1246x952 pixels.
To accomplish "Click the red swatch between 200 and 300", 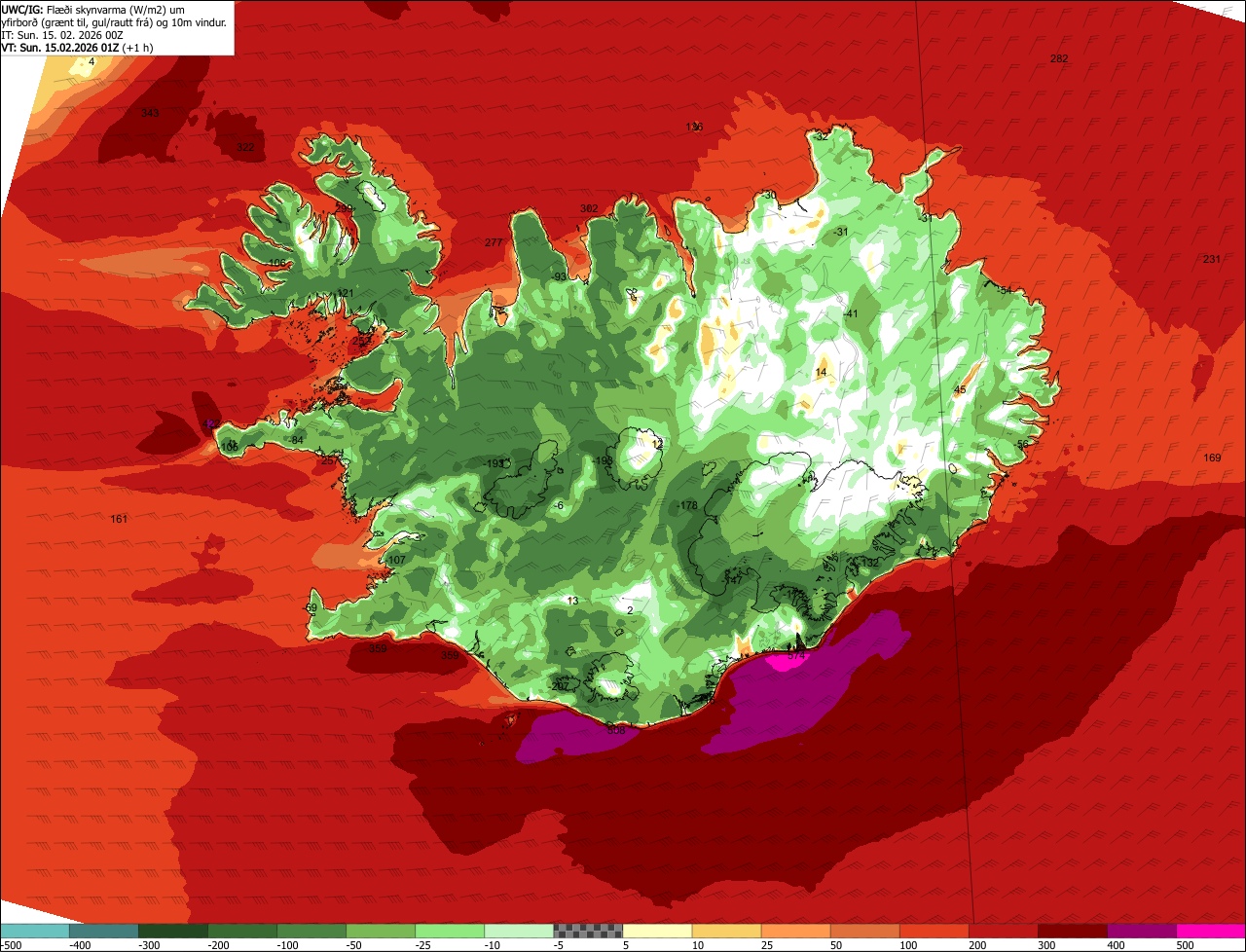I will [x=1002, y=931].
